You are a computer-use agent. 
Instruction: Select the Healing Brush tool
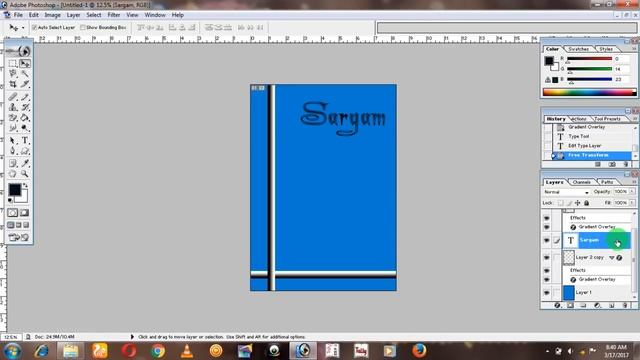(13, 97)
